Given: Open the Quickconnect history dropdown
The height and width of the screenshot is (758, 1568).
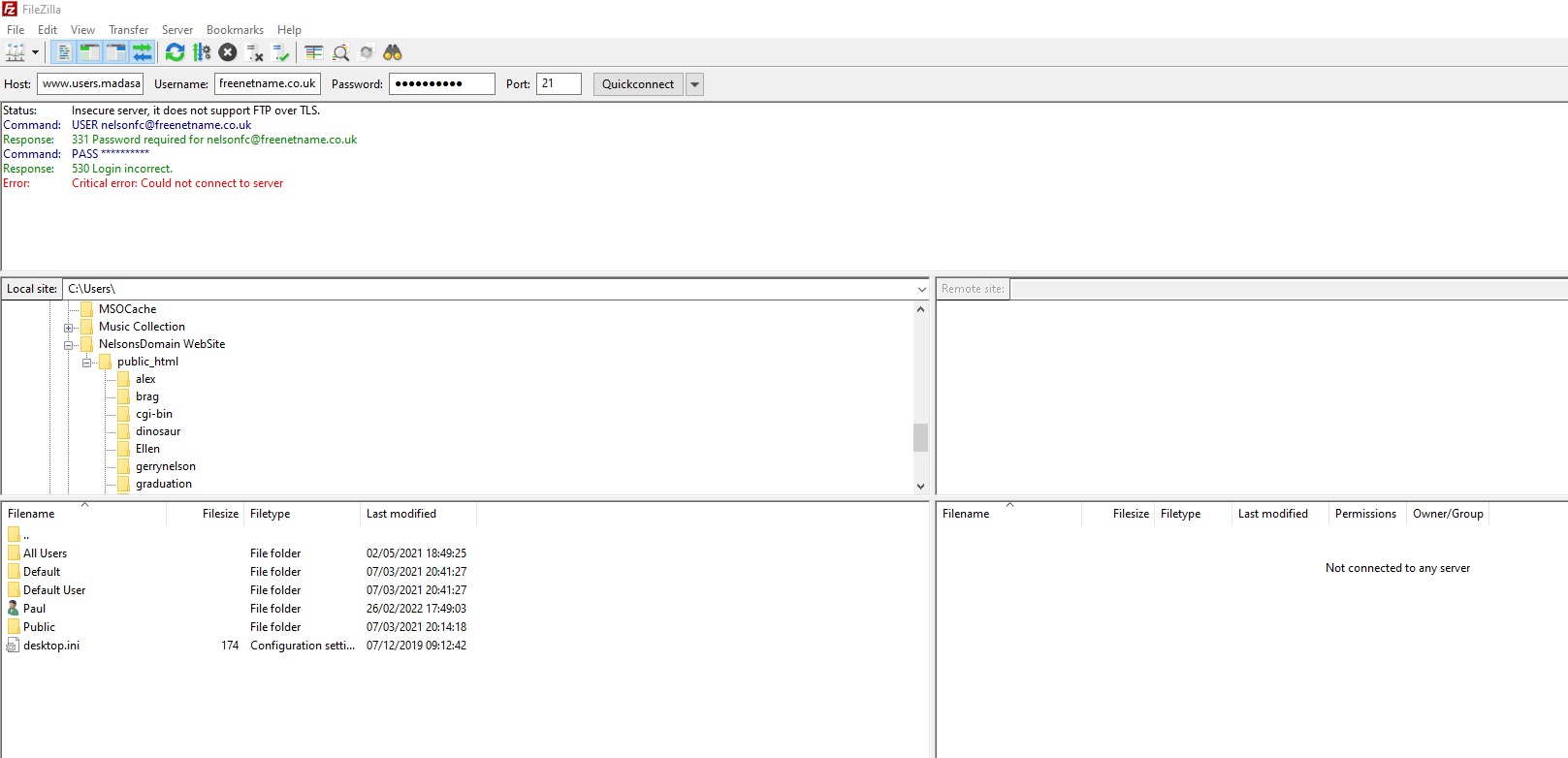Looking at the screenshot, I should 694,84.
